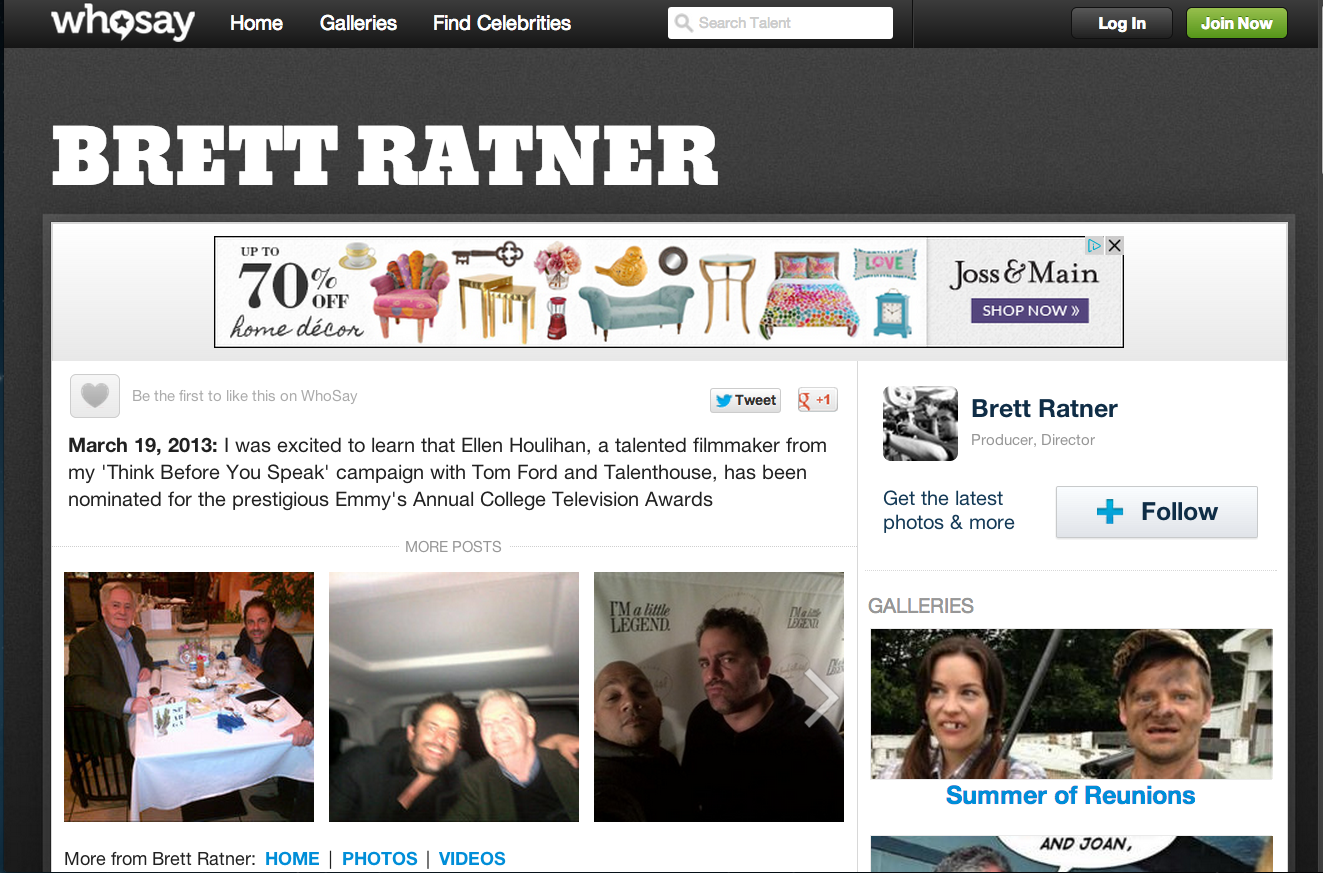Click the 'Be the first to like this on WhoSay' text

coord(245,396)
